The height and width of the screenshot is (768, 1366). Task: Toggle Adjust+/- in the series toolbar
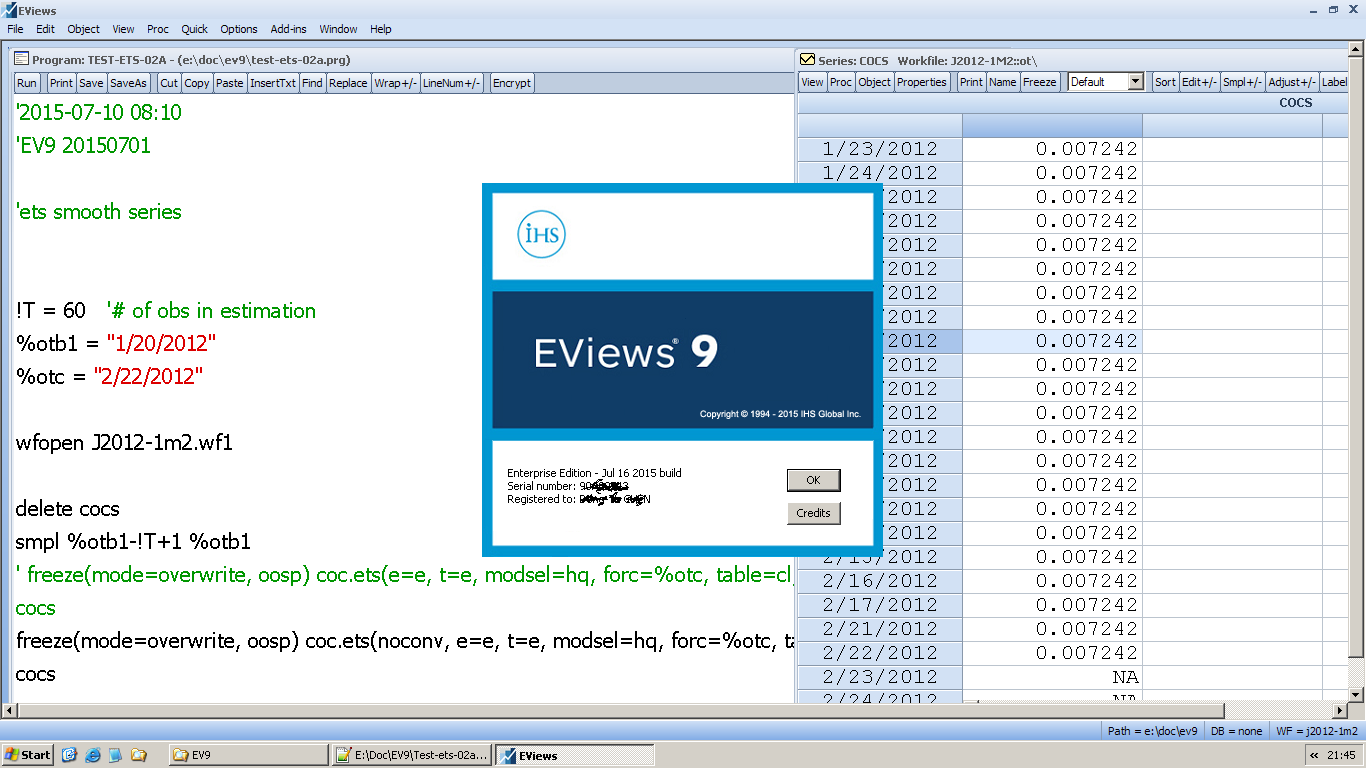pyautogui.click(x=1292, y=82)
